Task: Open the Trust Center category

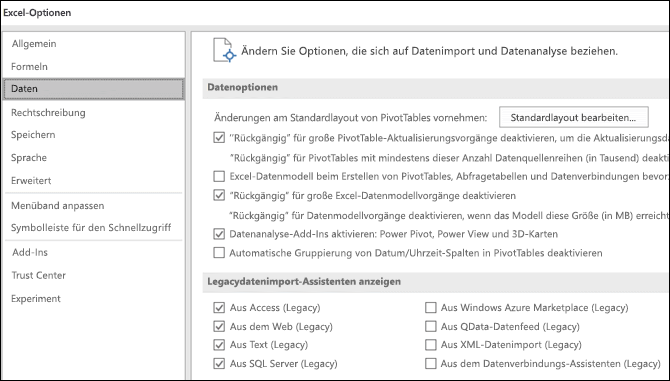Action: [38, 275]
